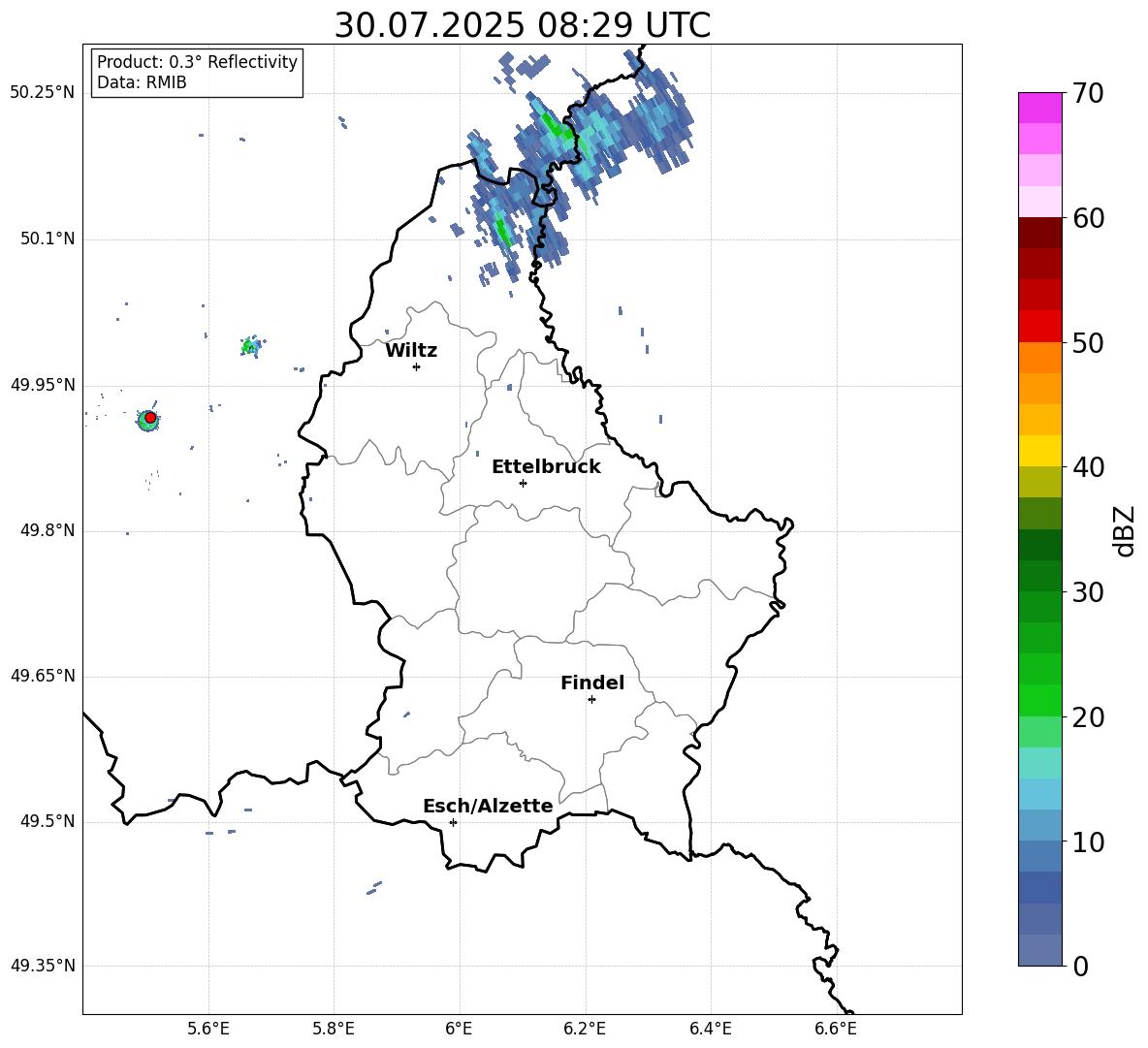Click the Ettelbruck station label
The width and height of the screenshot is (1148, 1048).
[546, 467]
